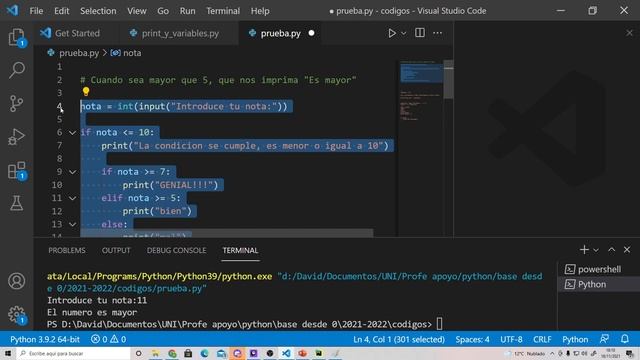Click the Python 3.9.2 64-bit interpreter selector

[45, 340]
